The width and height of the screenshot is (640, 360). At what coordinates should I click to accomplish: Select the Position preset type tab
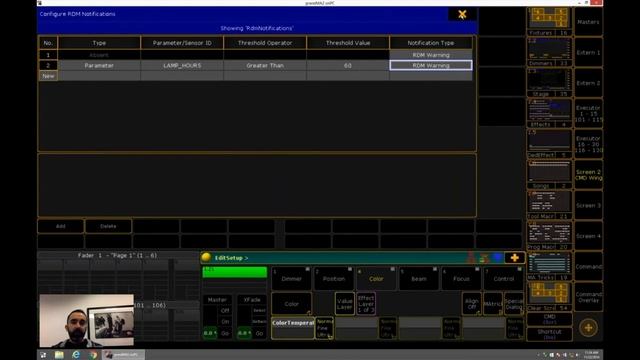coord(334,278)
